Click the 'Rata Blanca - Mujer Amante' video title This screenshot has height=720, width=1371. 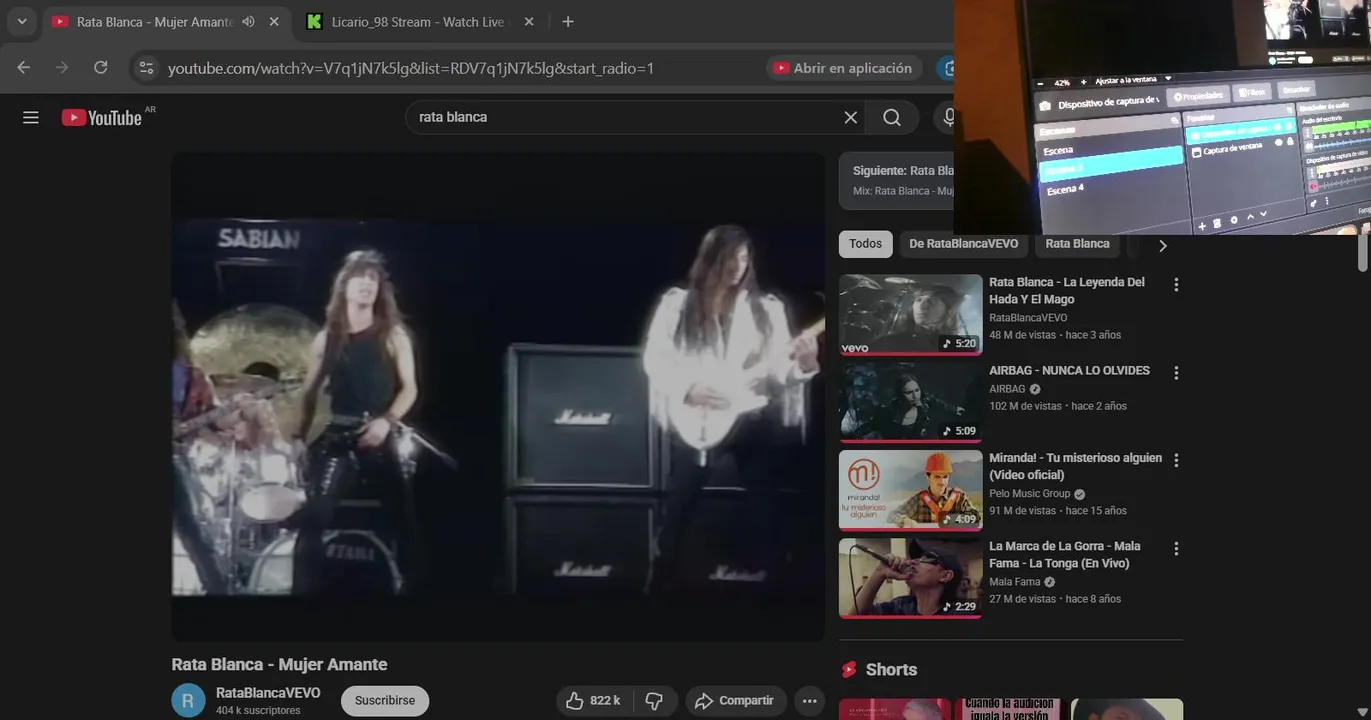point(279,665)
